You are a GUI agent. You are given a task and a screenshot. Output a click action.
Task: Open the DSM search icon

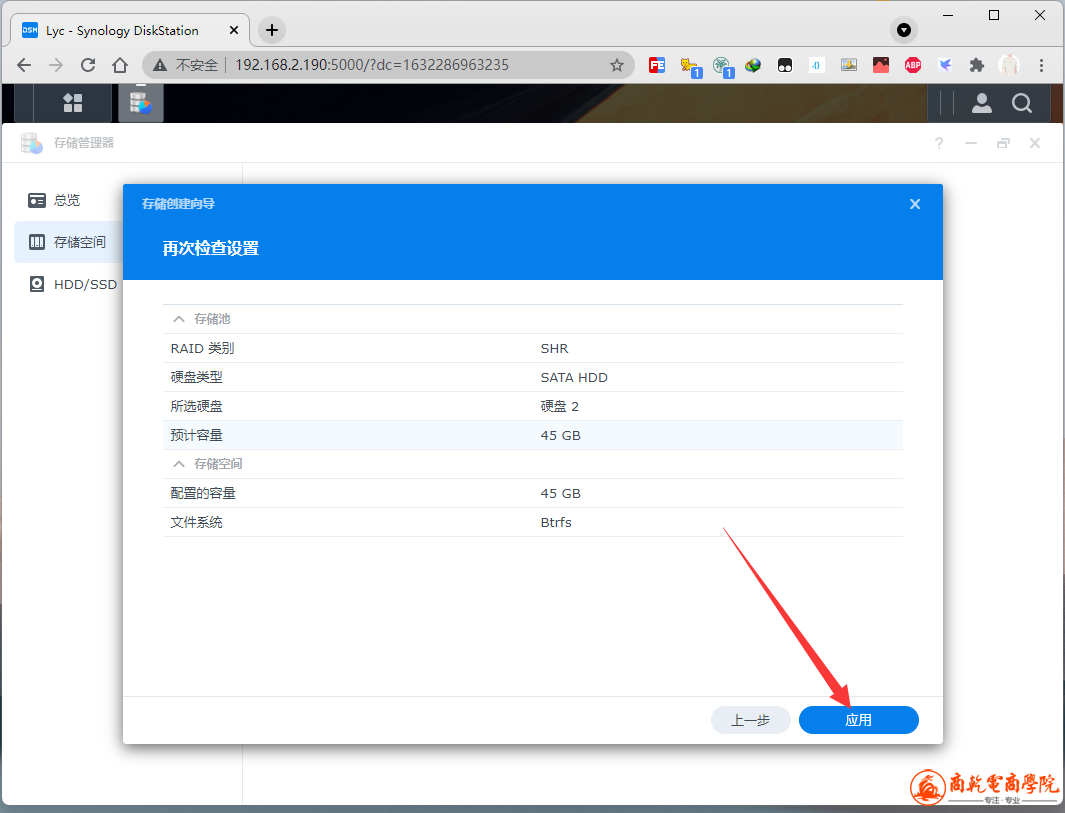pyautogui.click(x=1022, y=103)
